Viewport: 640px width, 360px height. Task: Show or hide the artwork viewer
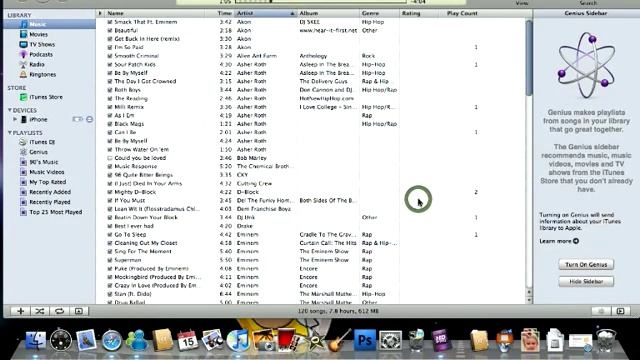(x=79, y=311)
